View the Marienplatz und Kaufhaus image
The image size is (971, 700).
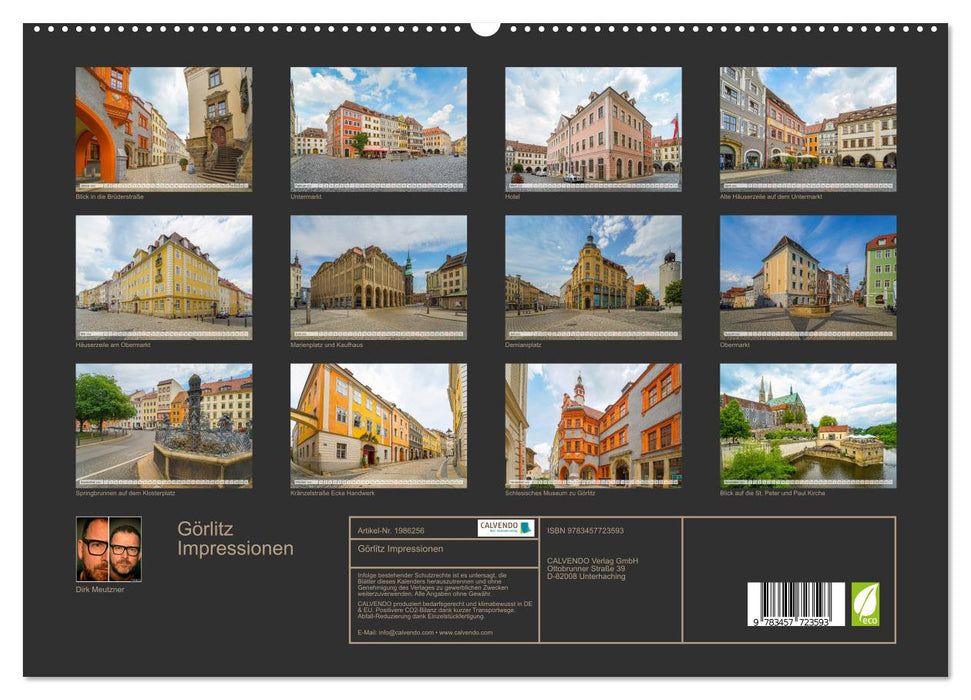click(x=378, y=281)
